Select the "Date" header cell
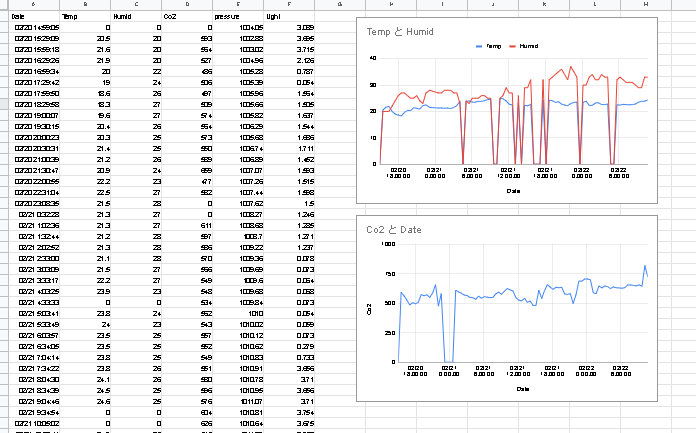The height and width of the screenshot is (433, 696). pos(18,17)
